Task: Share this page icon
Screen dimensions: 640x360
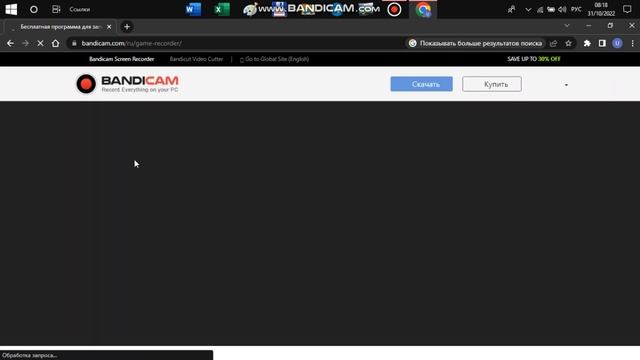Action: coord(553,43)
